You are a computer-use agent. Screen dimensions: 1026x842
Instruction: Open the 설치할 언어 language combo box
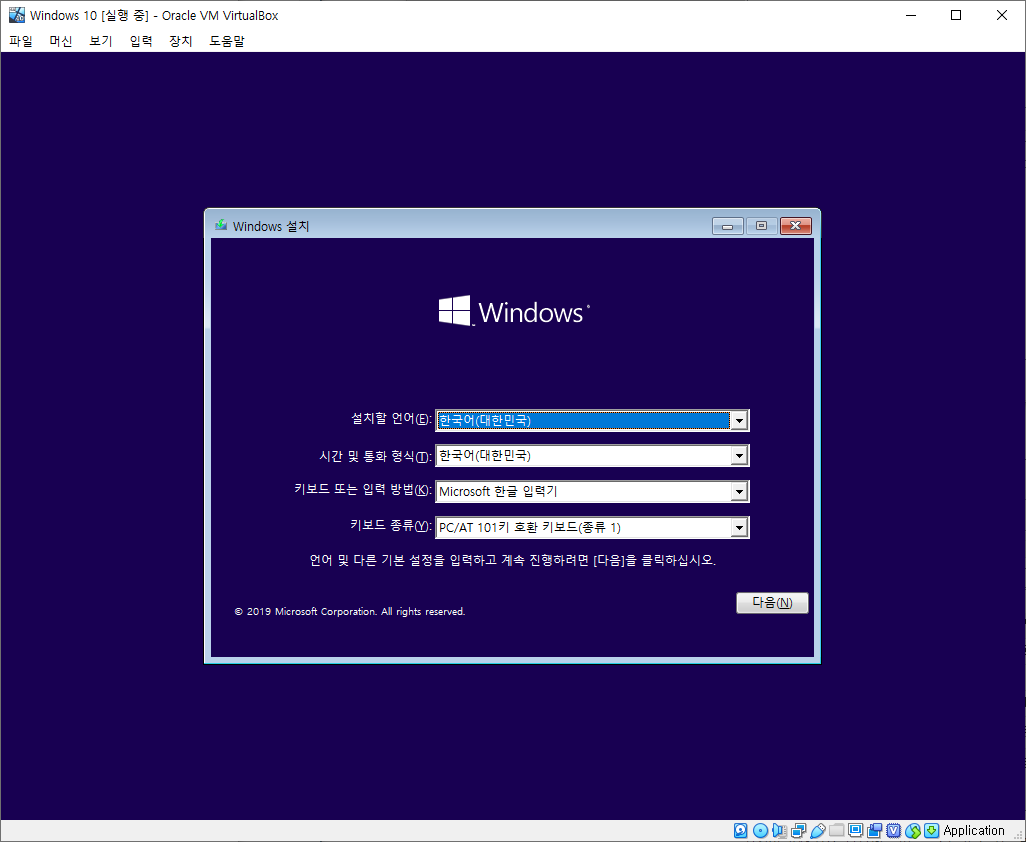coord(592,420)
